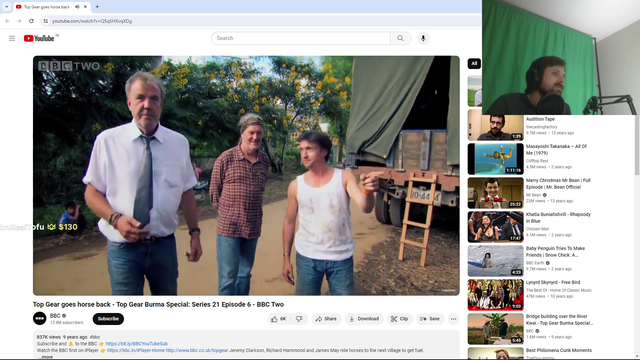Screen dimensions: 640x360
Task: Click Merry Christmas Mr Bean title text
Action: (x=558, y=184)
